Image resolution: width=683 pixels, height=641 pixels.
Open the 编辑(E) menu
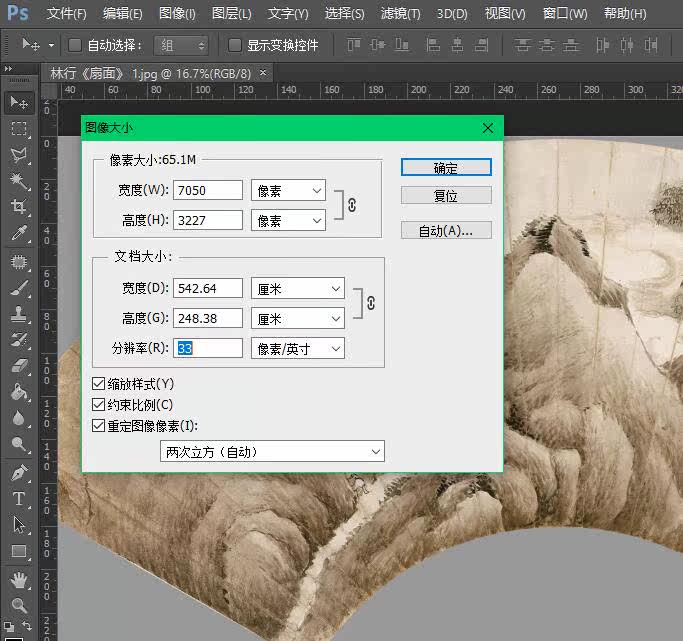(123, 14)
